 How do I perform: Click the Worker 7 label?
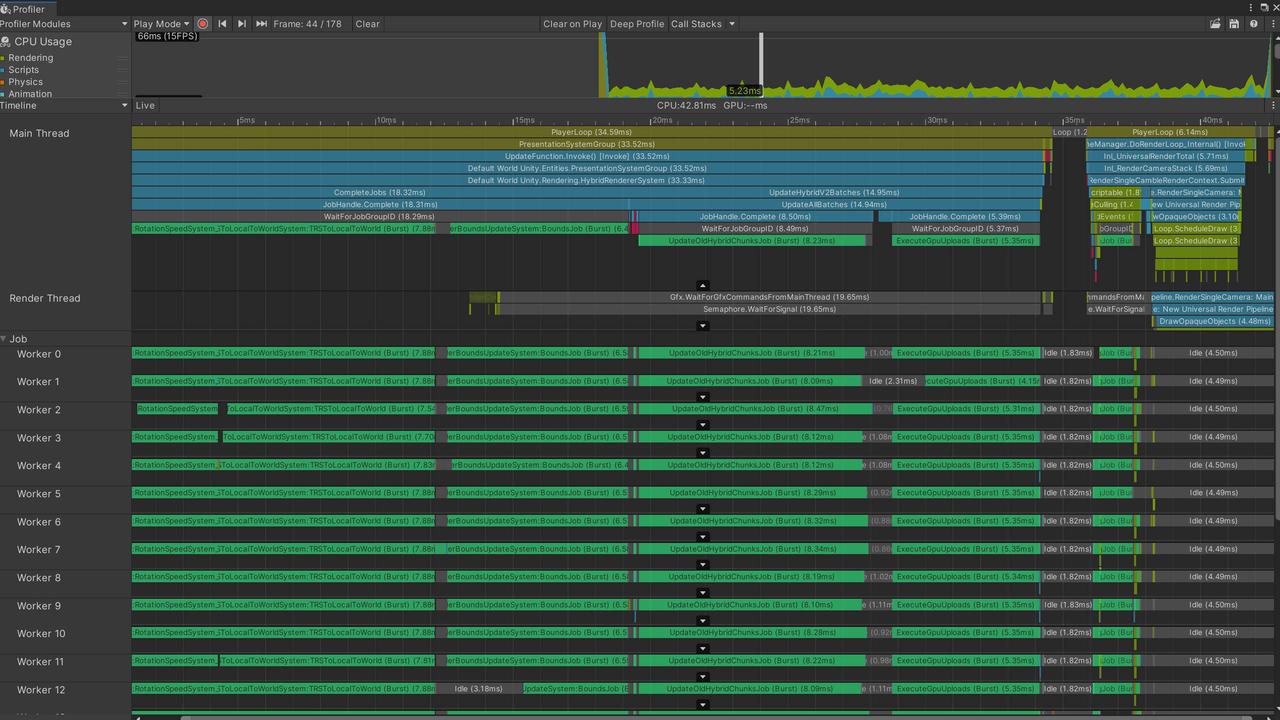pyautogui.click(x=38, y=550)
